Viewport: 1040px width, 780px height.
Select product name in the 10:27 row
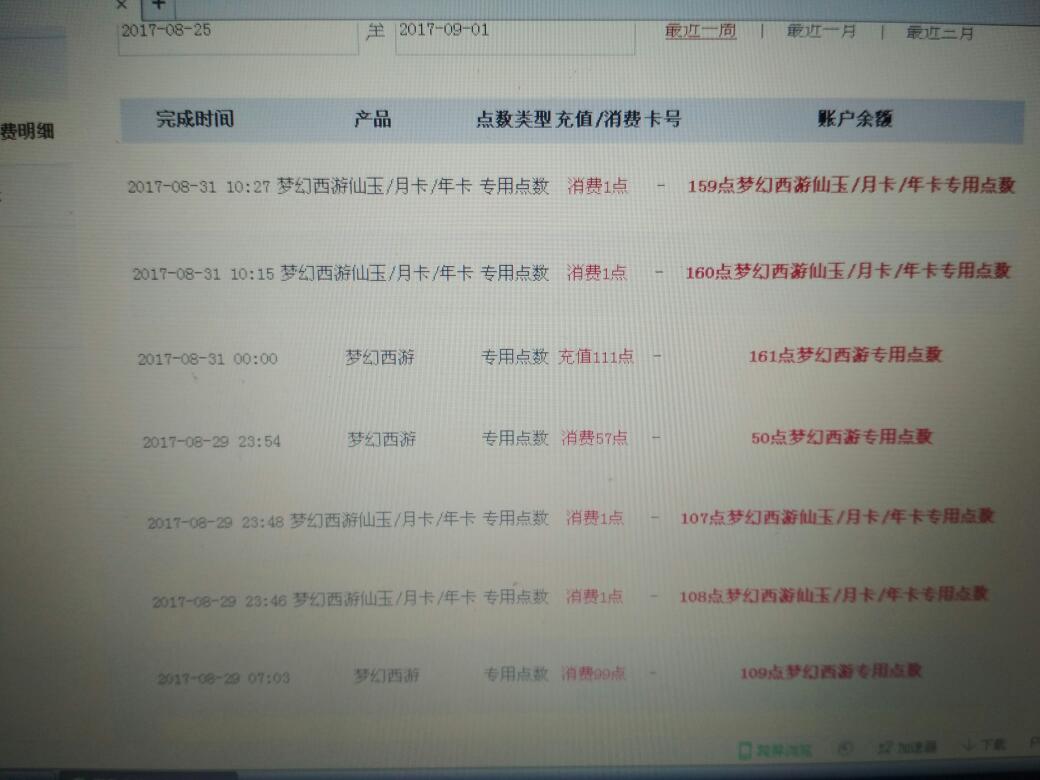374,186
